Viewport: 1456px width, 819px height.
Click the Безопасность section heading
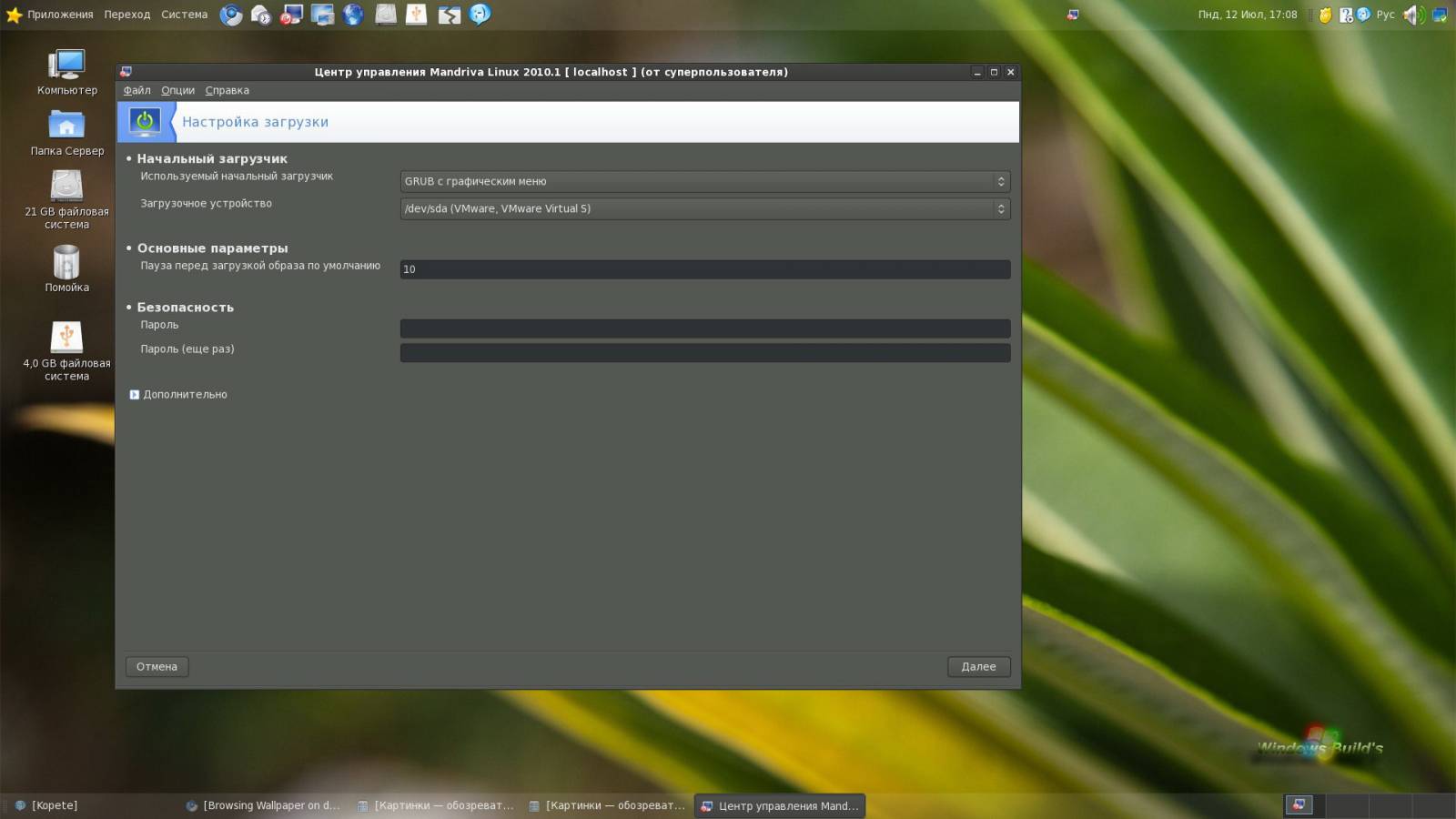coord(186,308)
